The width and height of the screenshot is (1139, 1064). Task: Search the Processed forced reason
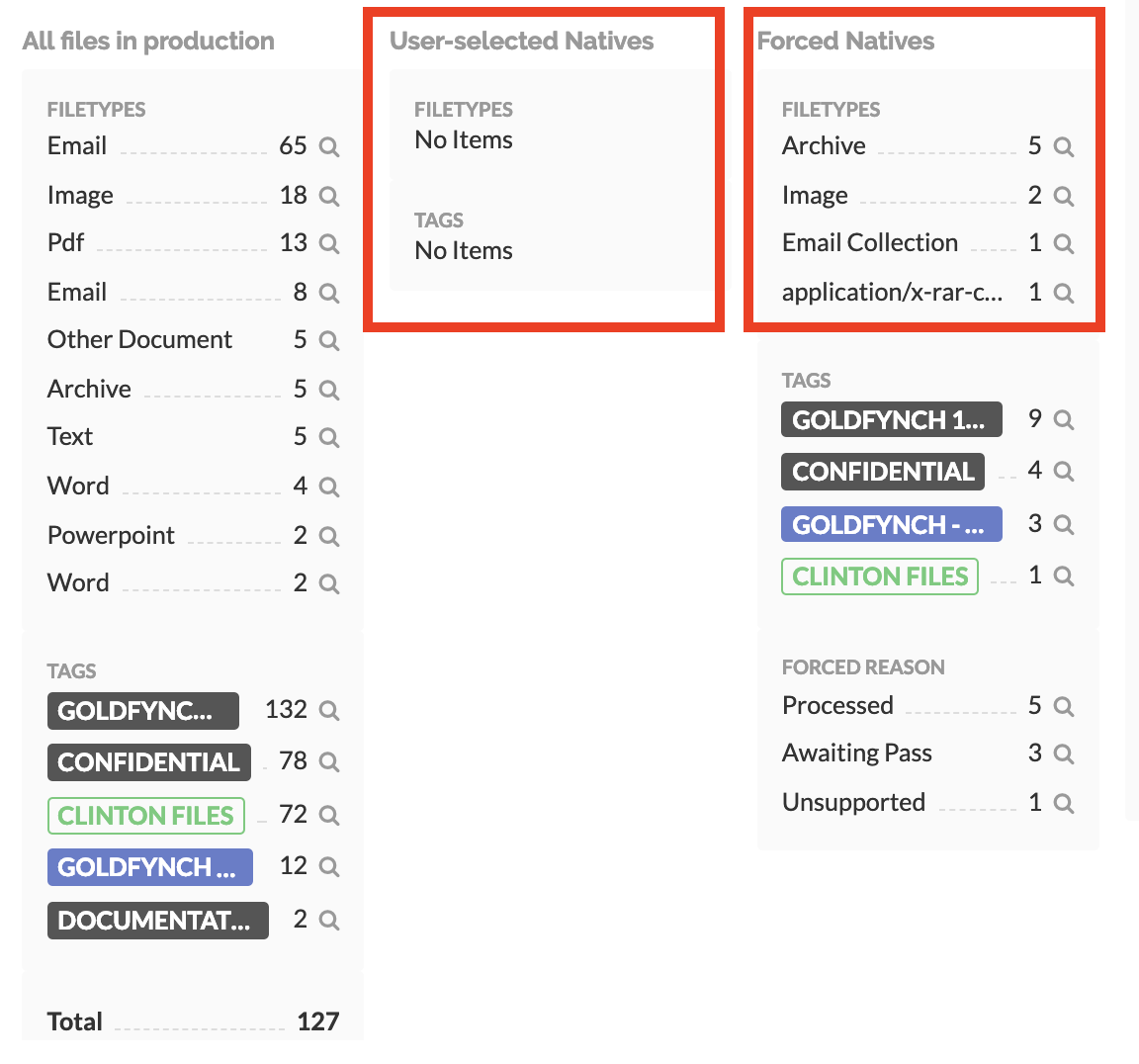pyautogui.click(x=1063, y=705)
